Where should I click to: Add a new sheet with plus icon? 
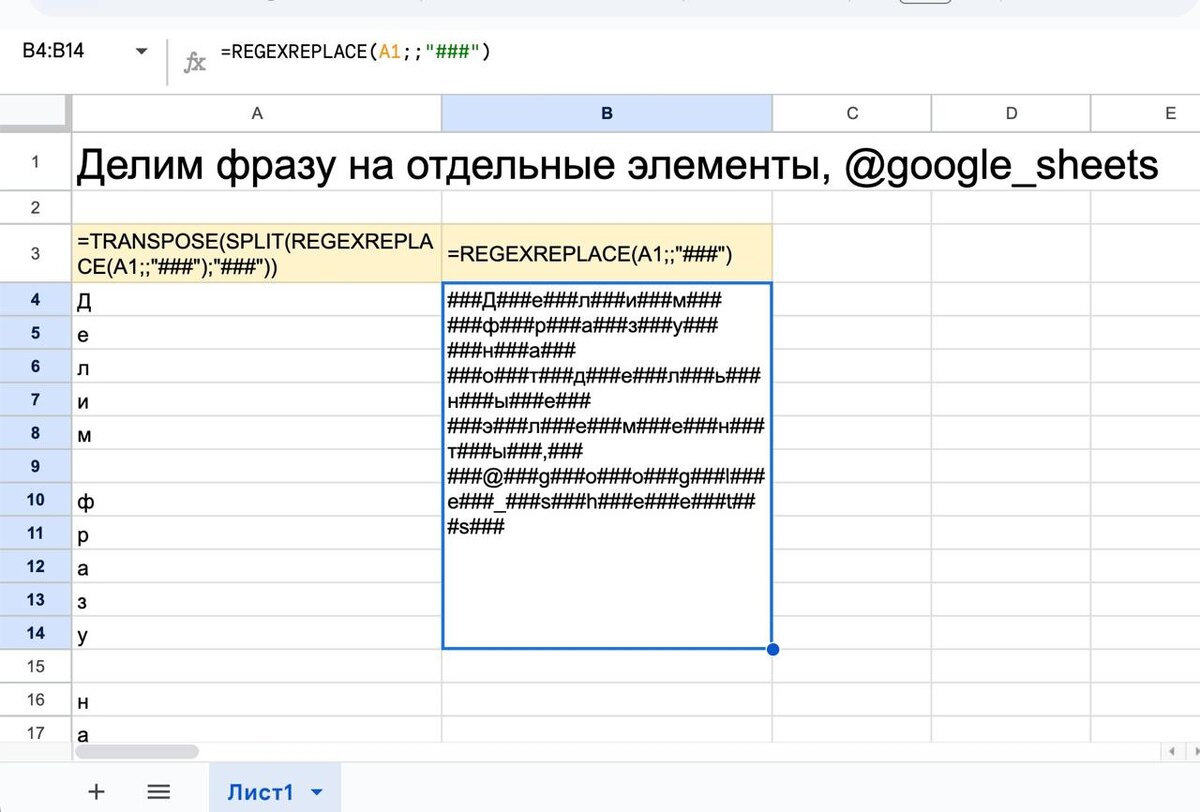point(97,792)
